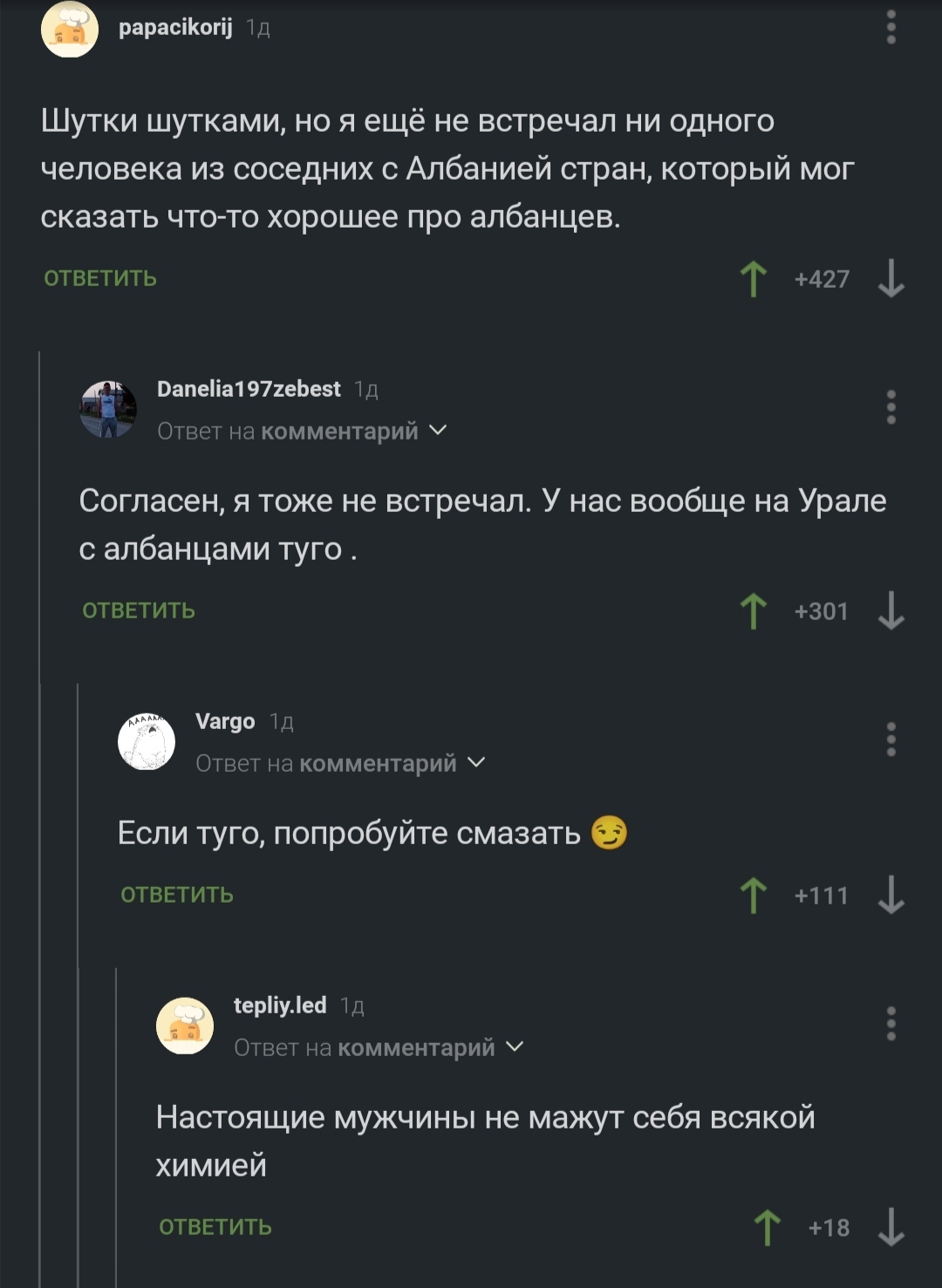Downvote tepliy.led's comment
The image size is (942, 1288).
(x=891, y=1228)
